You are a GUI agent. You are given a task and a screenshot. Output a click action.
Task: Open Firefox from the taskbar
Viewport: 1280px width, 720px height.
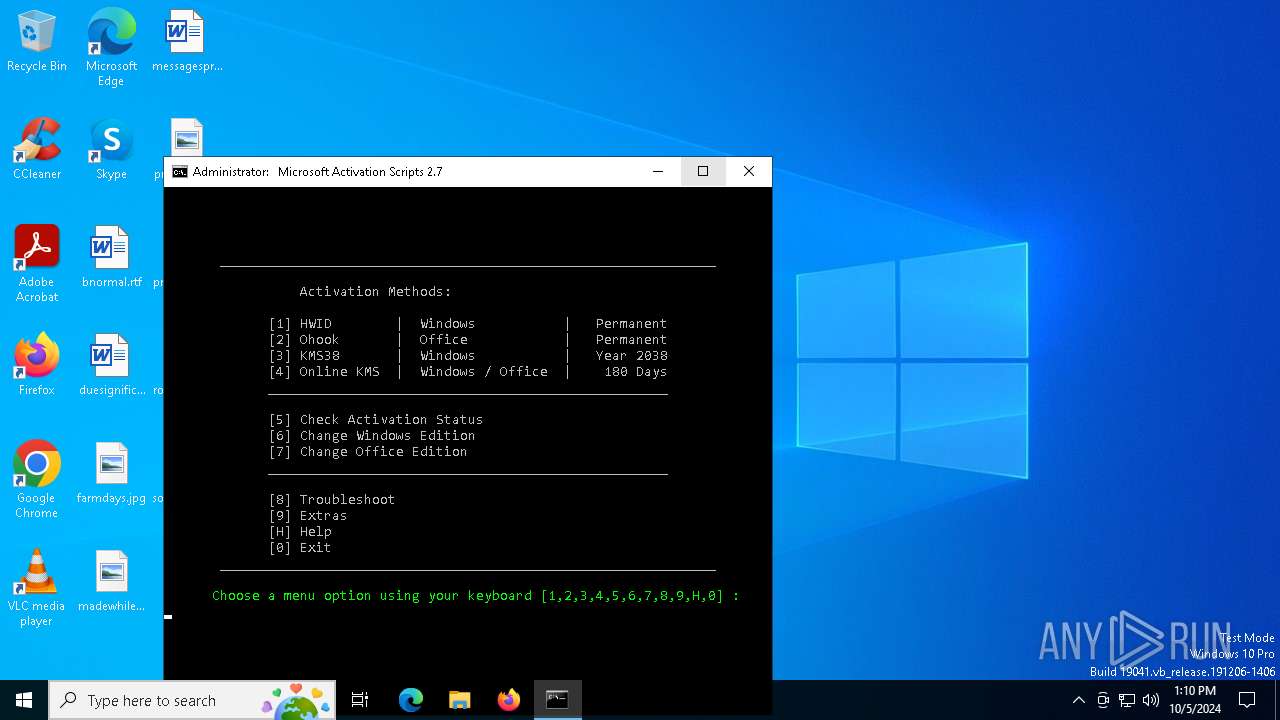(509, 700)
